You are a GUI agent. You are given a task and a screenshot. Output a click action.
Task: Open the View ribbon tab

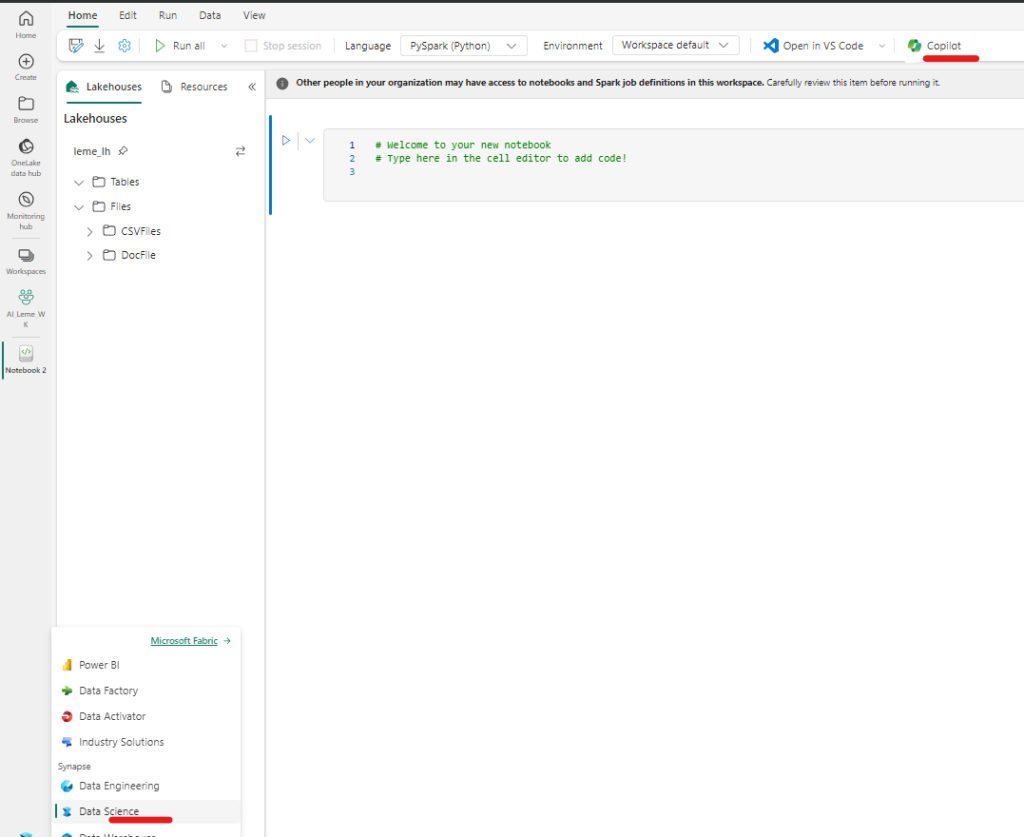click(x=254, y=15)
